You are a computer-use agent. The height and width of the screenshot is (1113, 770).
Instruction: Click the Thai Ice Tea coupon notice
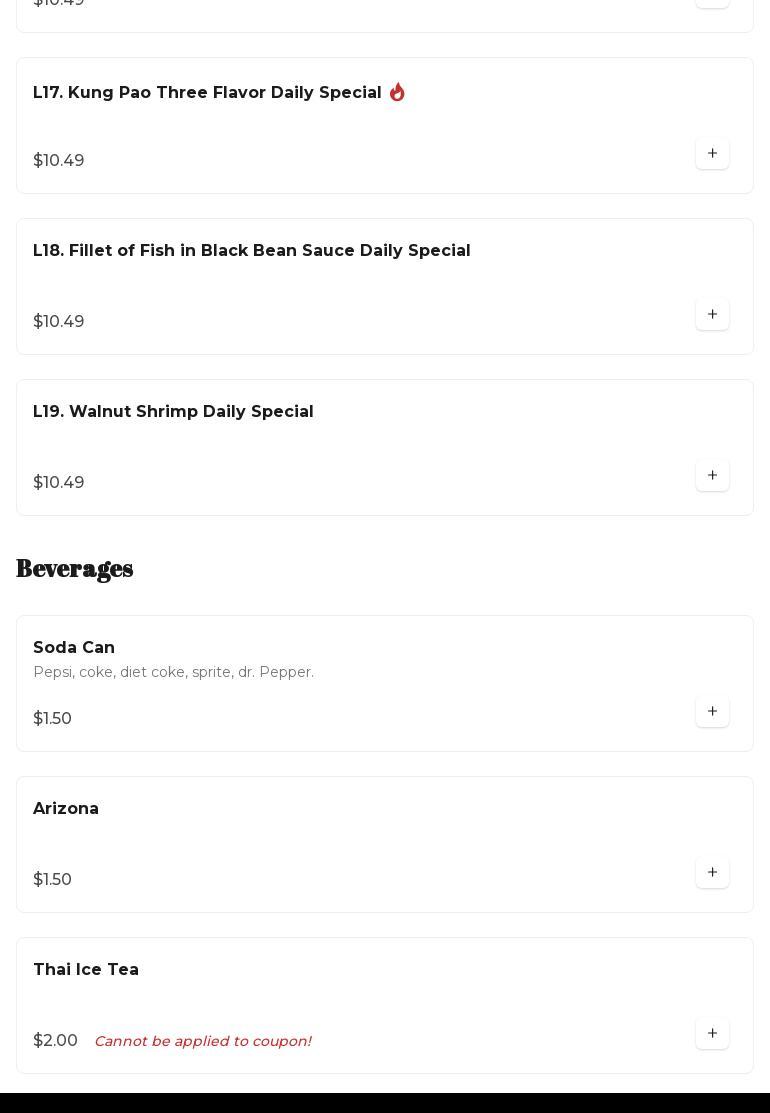[202, 1041]
